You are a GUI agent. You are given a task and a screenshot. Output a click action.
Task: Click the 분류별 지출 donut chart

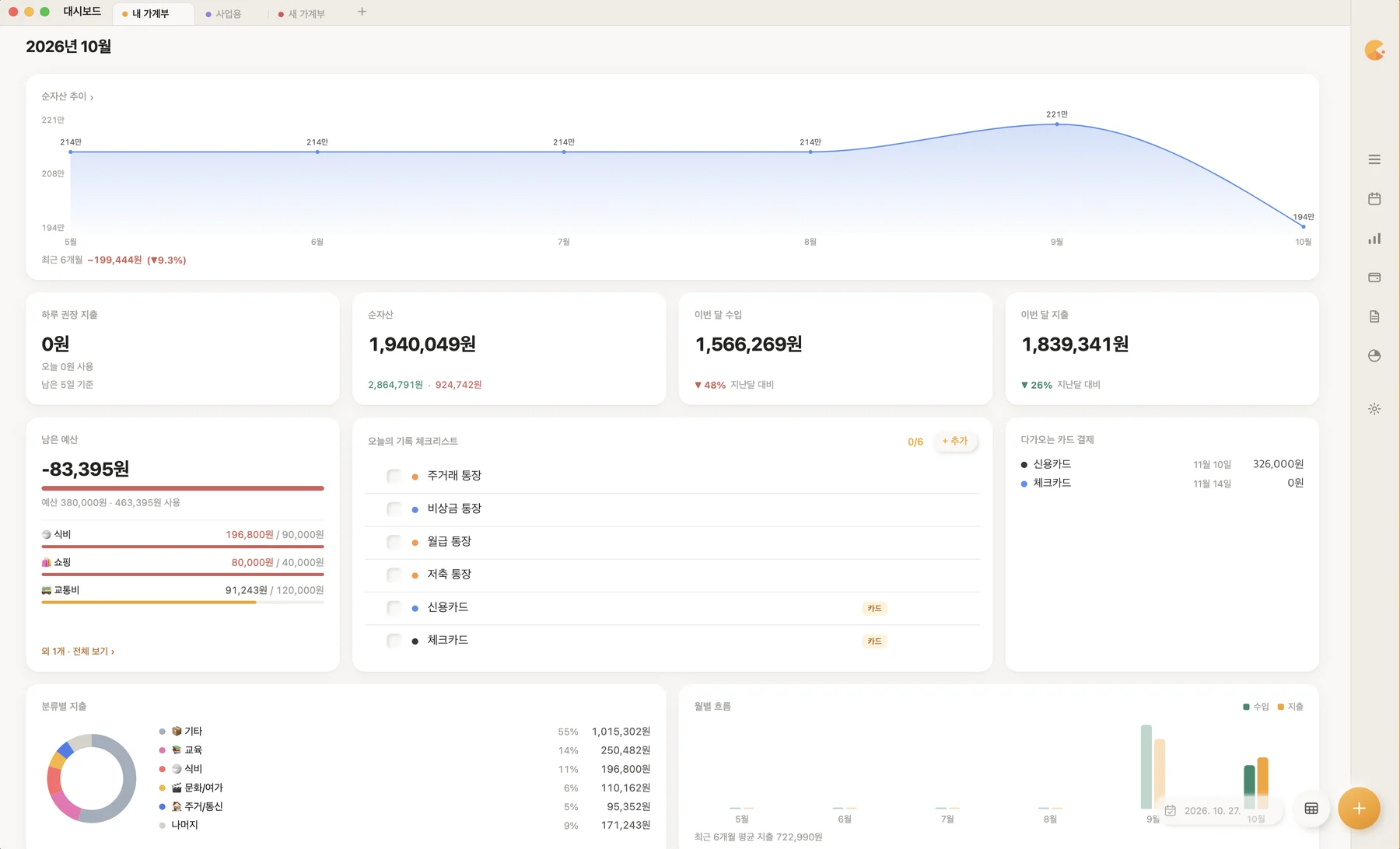[x=92, y=778]
